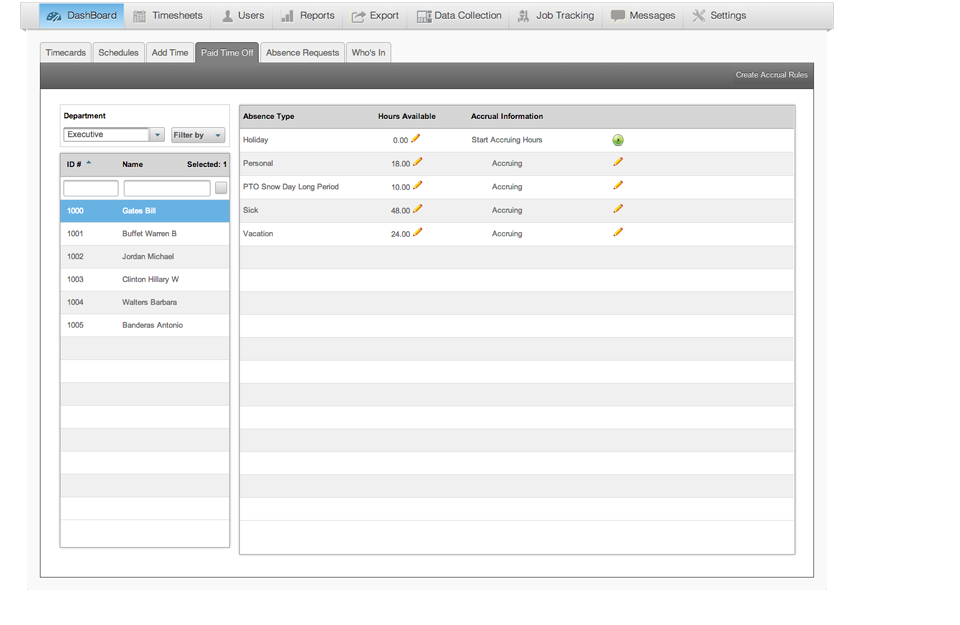Open the Settings menu item
The height and width of the screenshot is (625, 960).
[719, 16]
